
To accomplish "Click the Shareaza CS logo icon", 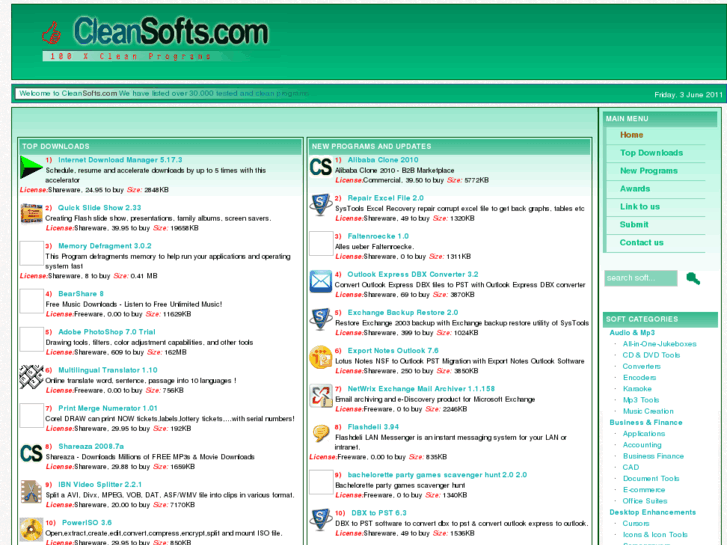I will click(31, 453).
